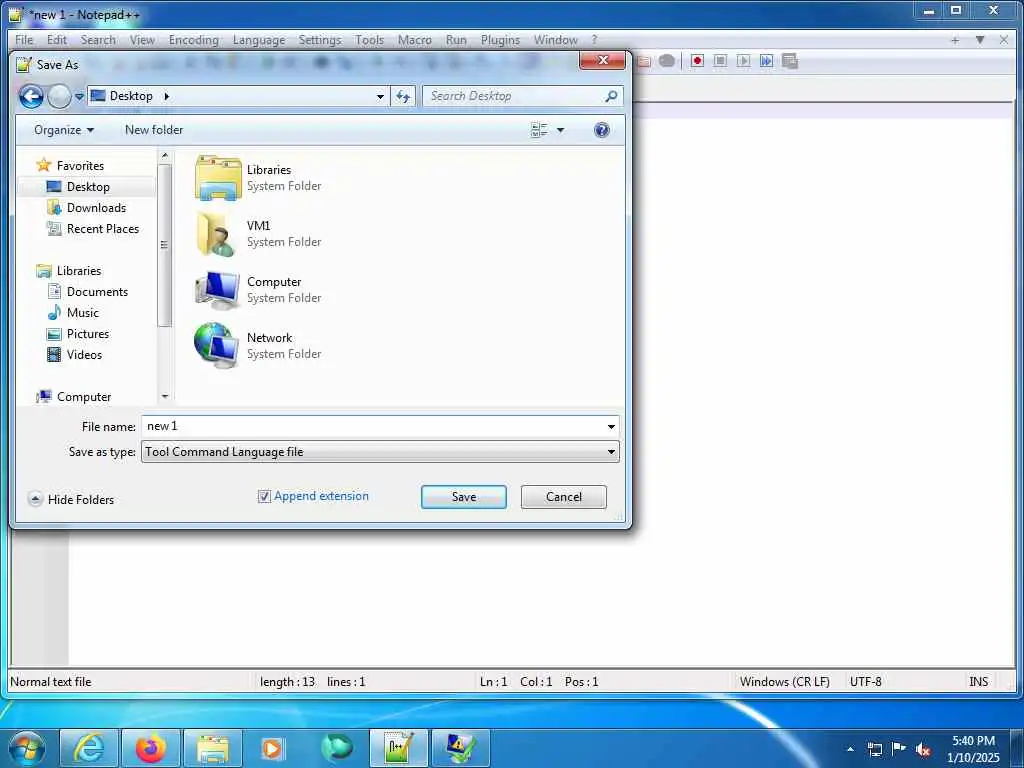The width and height of the screenshot is (1024, 768).
Task: Click the Add new tab plus button
Action: pyautogui.click(x=955, y=40)
